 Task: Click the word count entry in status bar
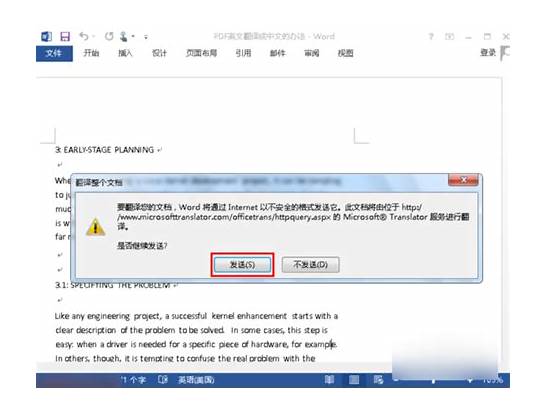133,380
